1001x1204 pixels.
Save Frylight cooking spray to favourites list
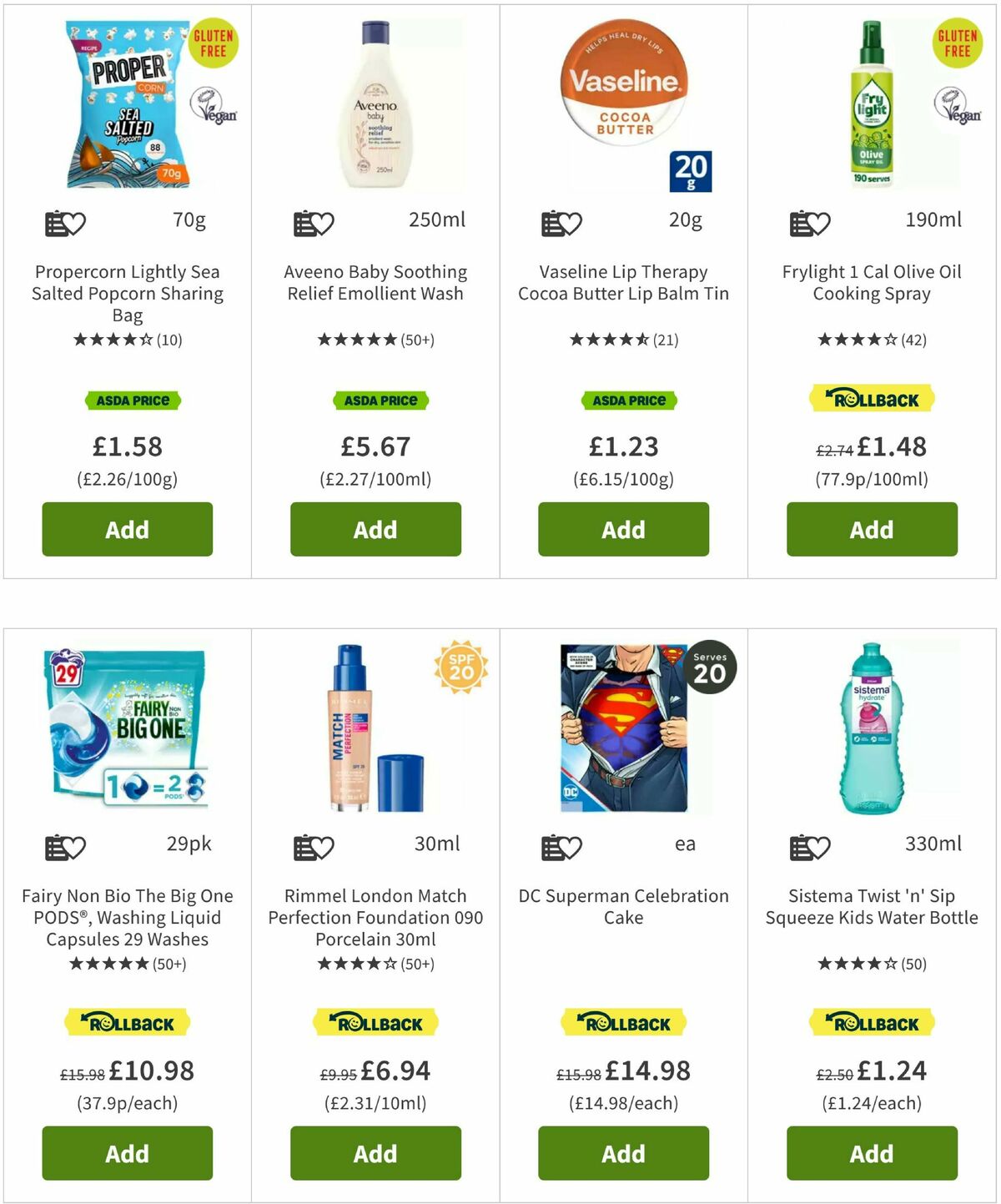coord(810,223)
